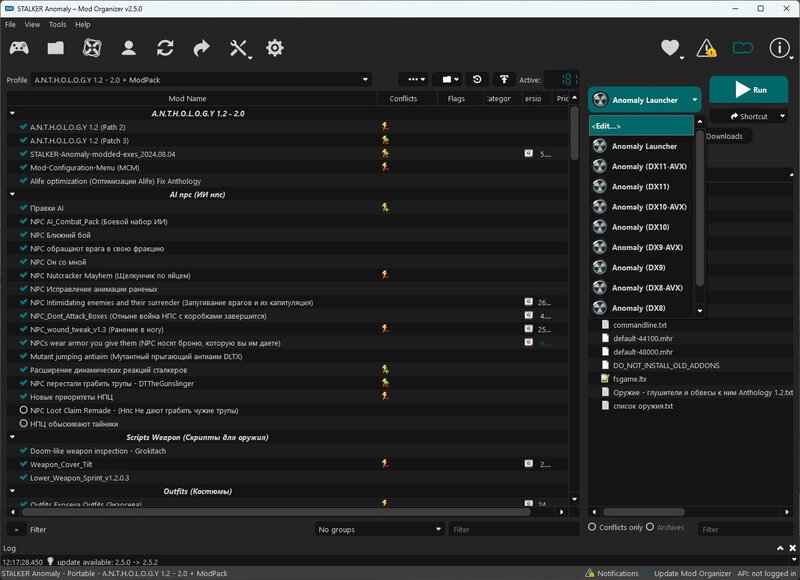Open the help information icon

(779, 48)
